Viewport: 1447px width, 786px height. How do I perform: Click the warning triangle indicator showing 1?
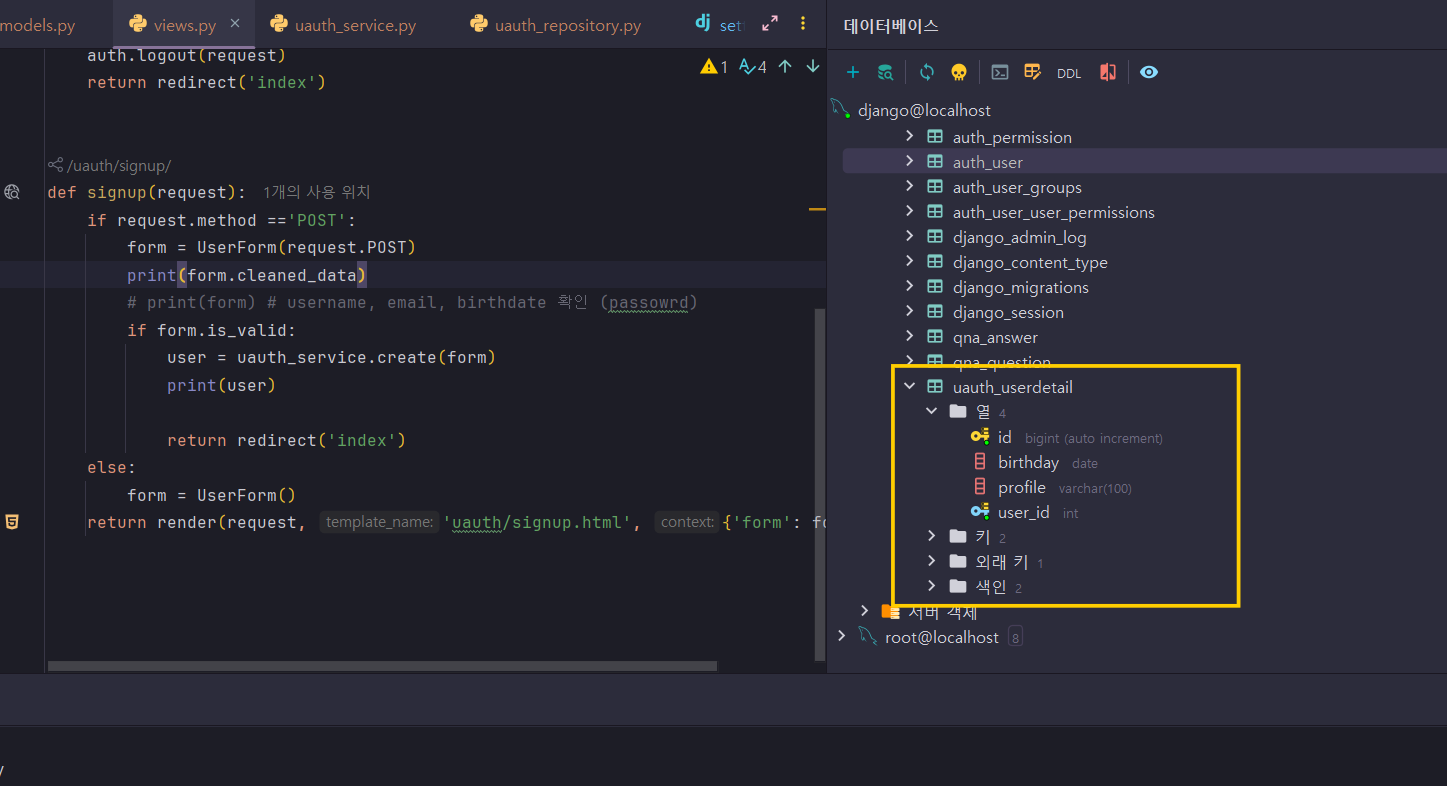[715, 67]
